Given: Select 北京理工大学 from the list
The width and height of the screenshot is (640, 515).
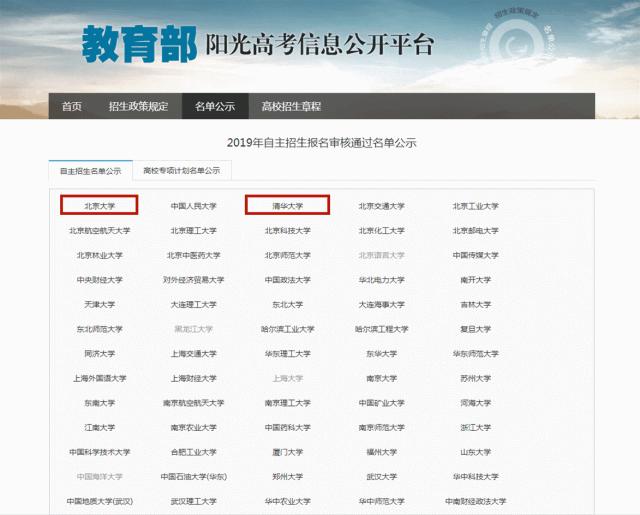Looking at the screenshot, I should tap(193, 231).
